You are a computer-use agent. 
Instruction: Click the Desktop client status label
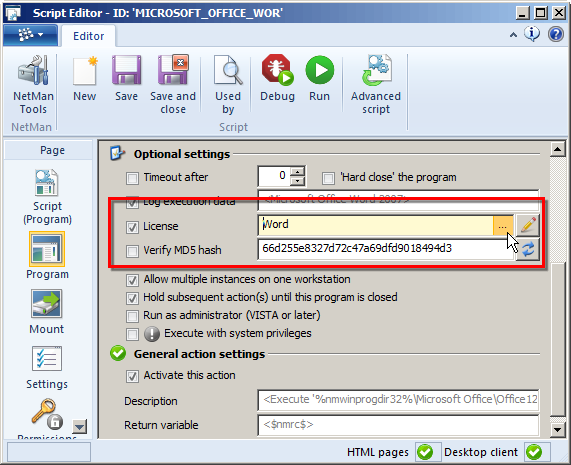pos(481,452)
